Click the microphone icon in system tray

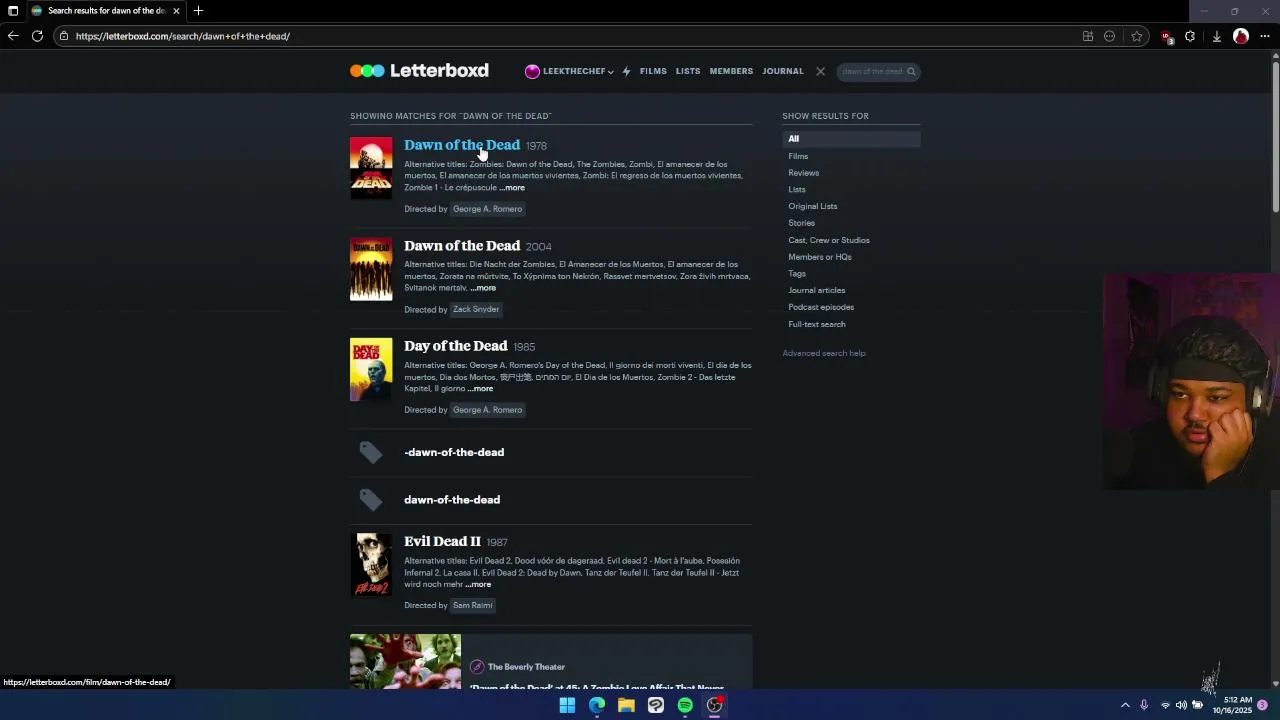tap(1144, 705)
